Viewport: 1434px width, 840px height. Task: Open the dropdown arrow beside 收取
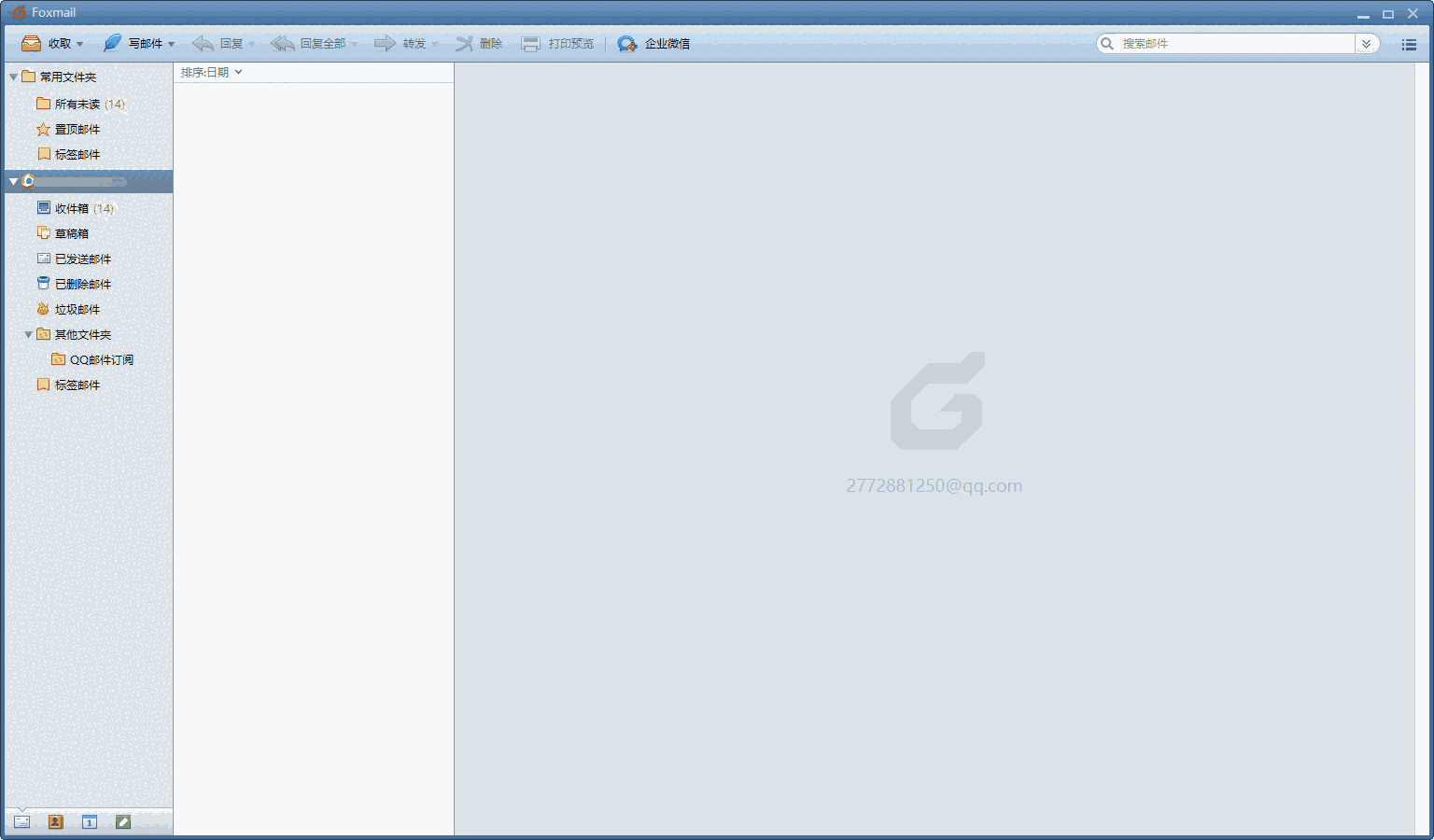(80, 44)
